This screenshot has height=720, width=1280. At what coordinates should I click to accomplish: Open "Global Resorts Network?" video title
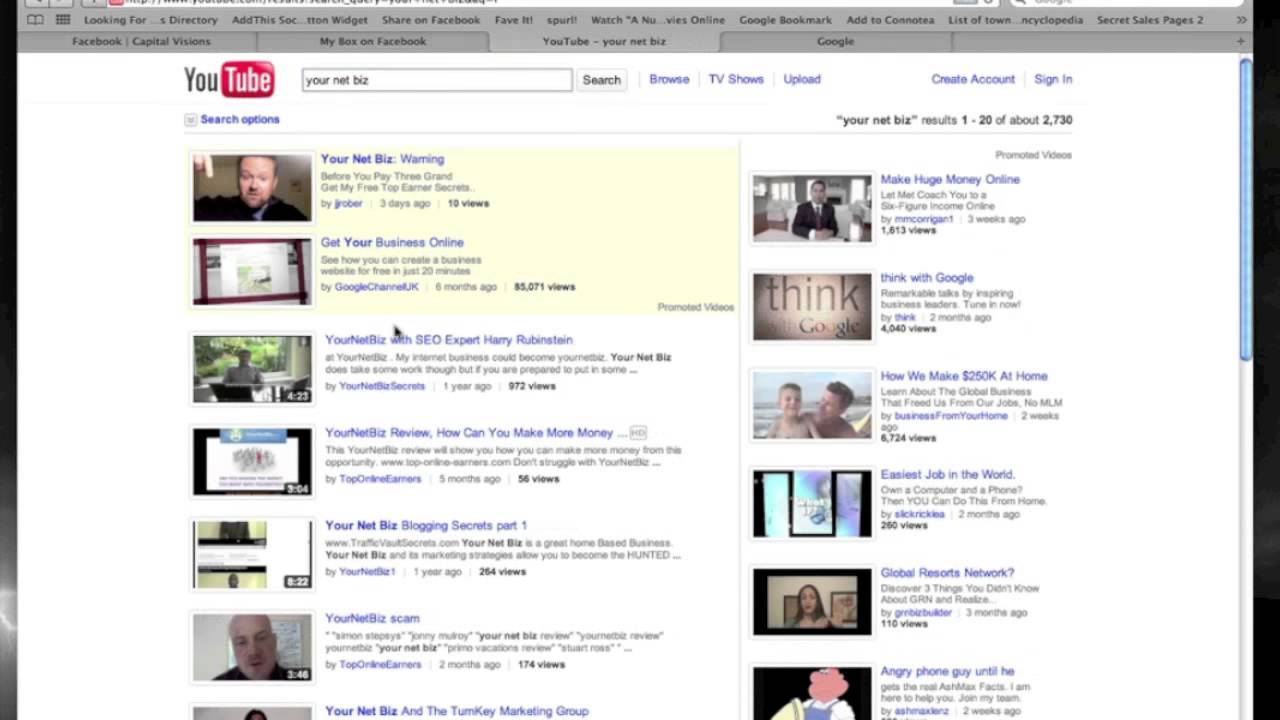[947, 573]
